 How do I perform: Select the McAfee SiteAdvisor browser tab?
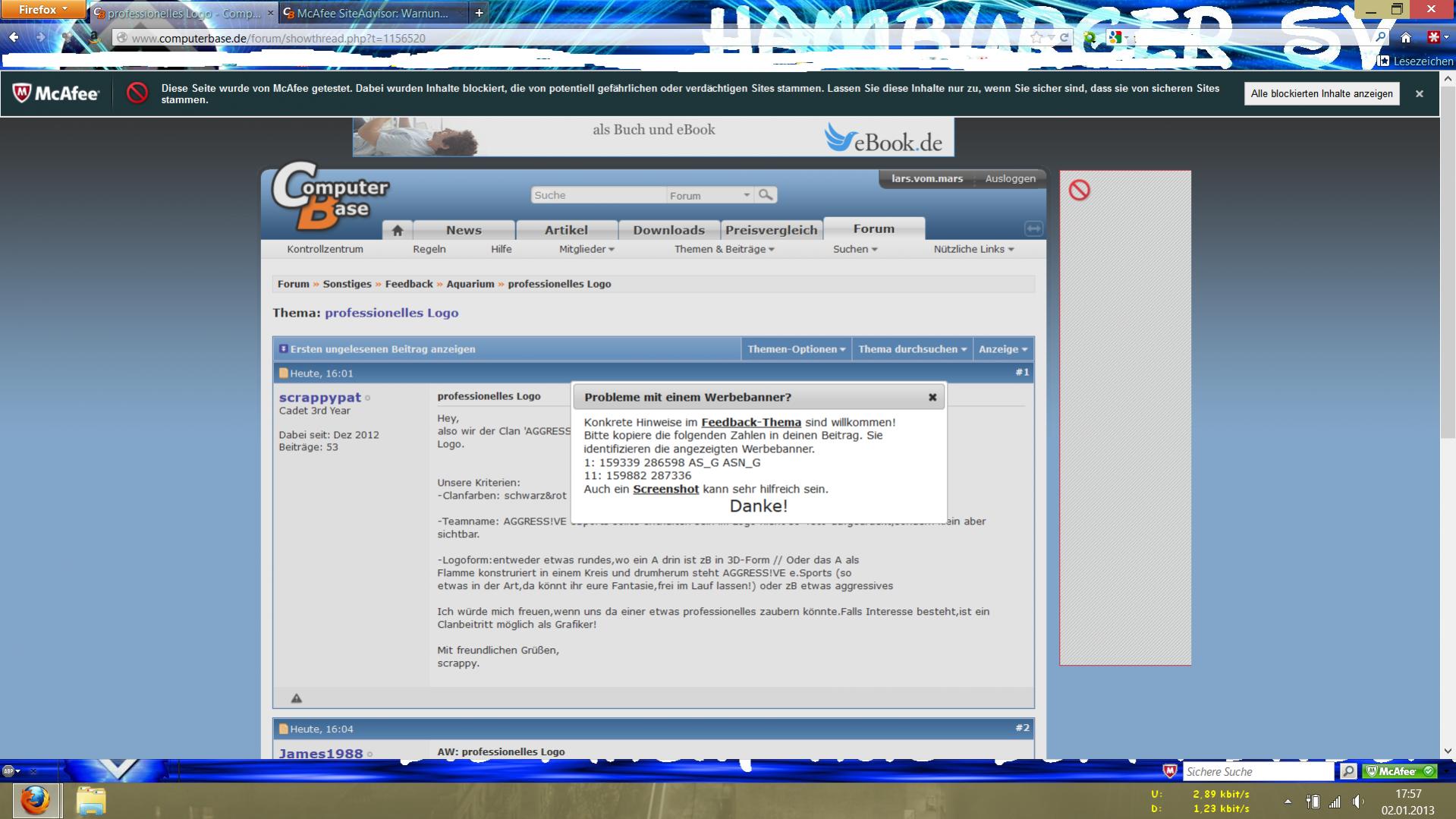pos(373,13)
